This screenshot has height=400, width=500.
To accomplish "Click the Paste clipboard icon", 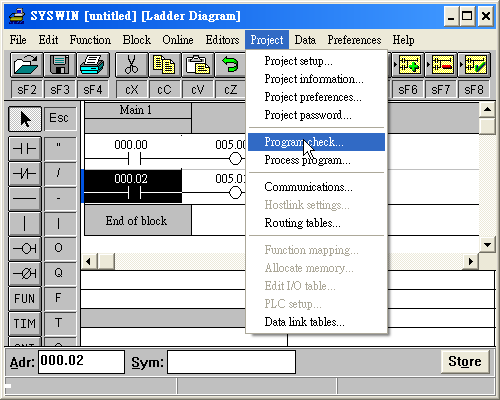I will [197, 65].
